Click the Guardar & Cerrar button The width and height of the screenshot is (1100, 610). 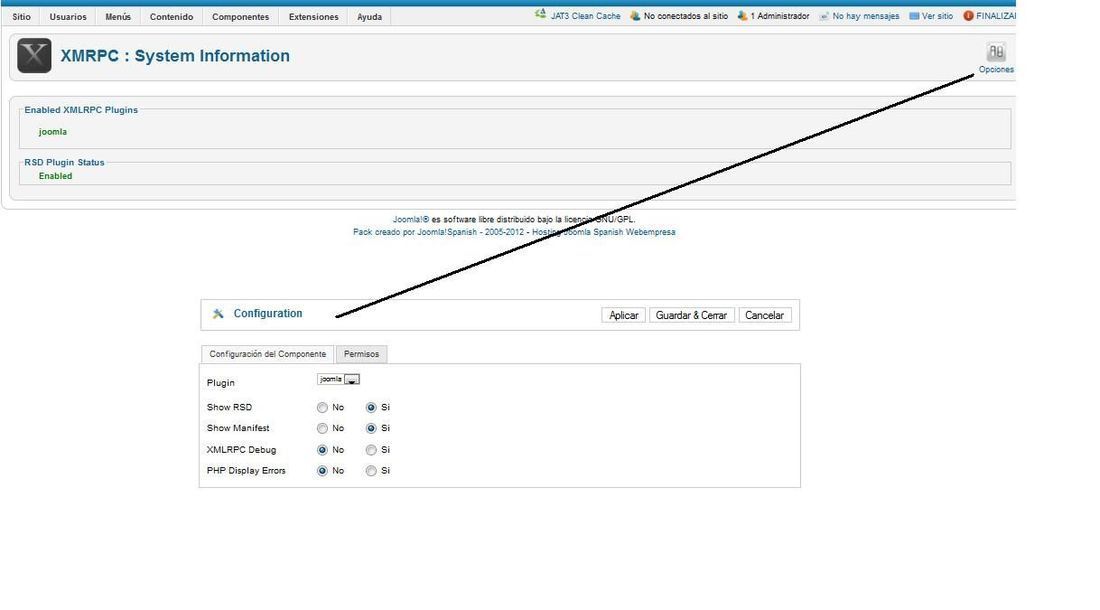[x=691, y=316]
